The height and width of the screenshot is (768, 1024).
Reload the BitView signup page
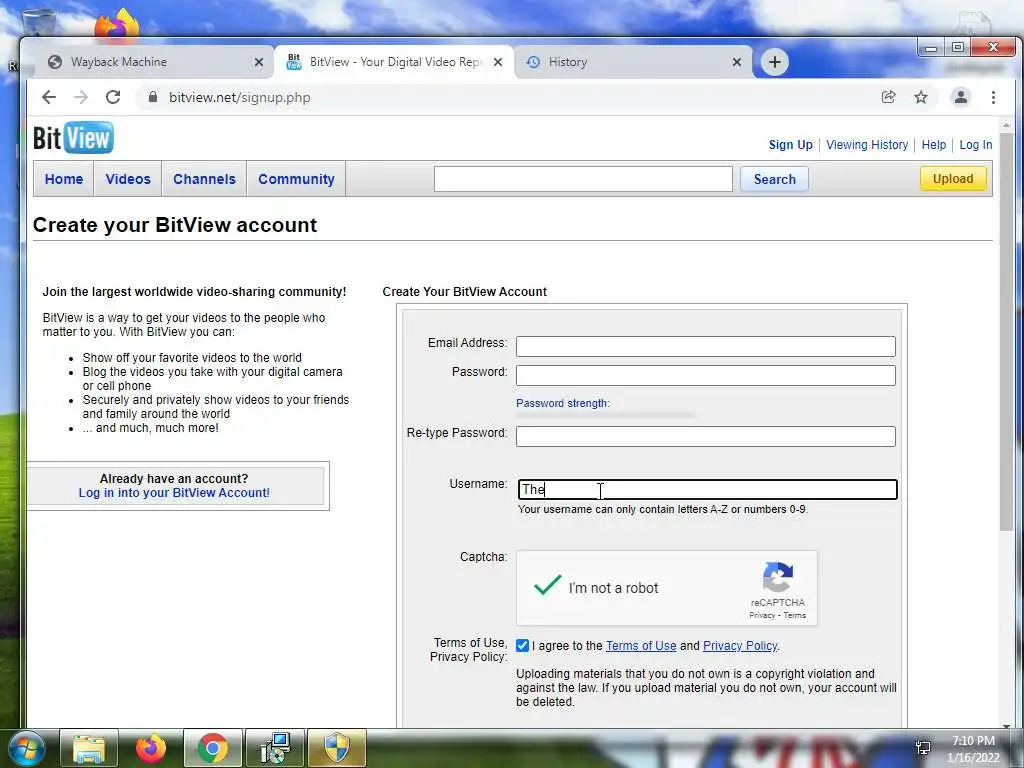click(113, 97)
